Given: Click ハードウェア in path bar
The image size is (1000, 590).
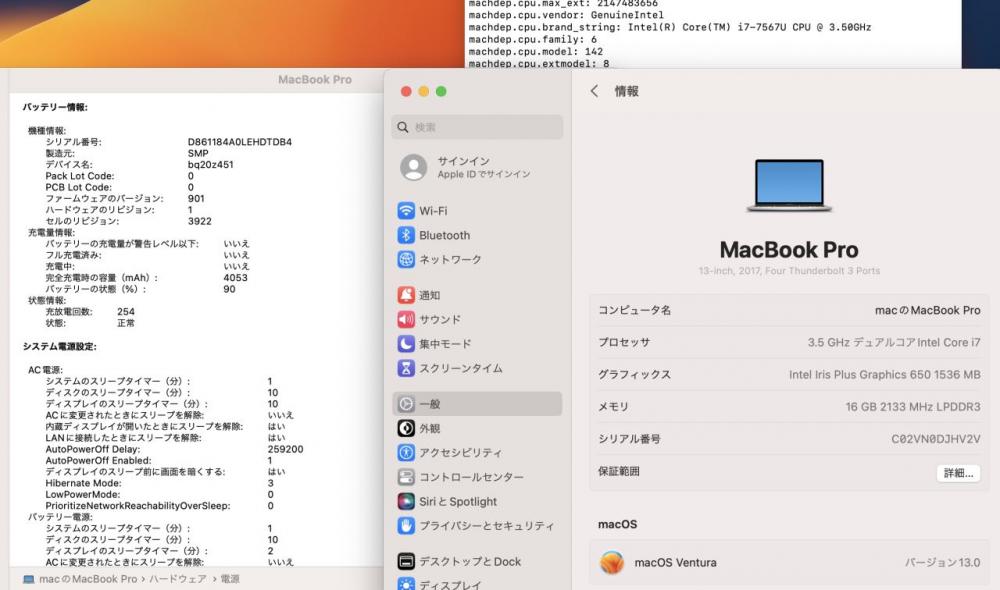Looking at the screenshot, I should (178, 579).
